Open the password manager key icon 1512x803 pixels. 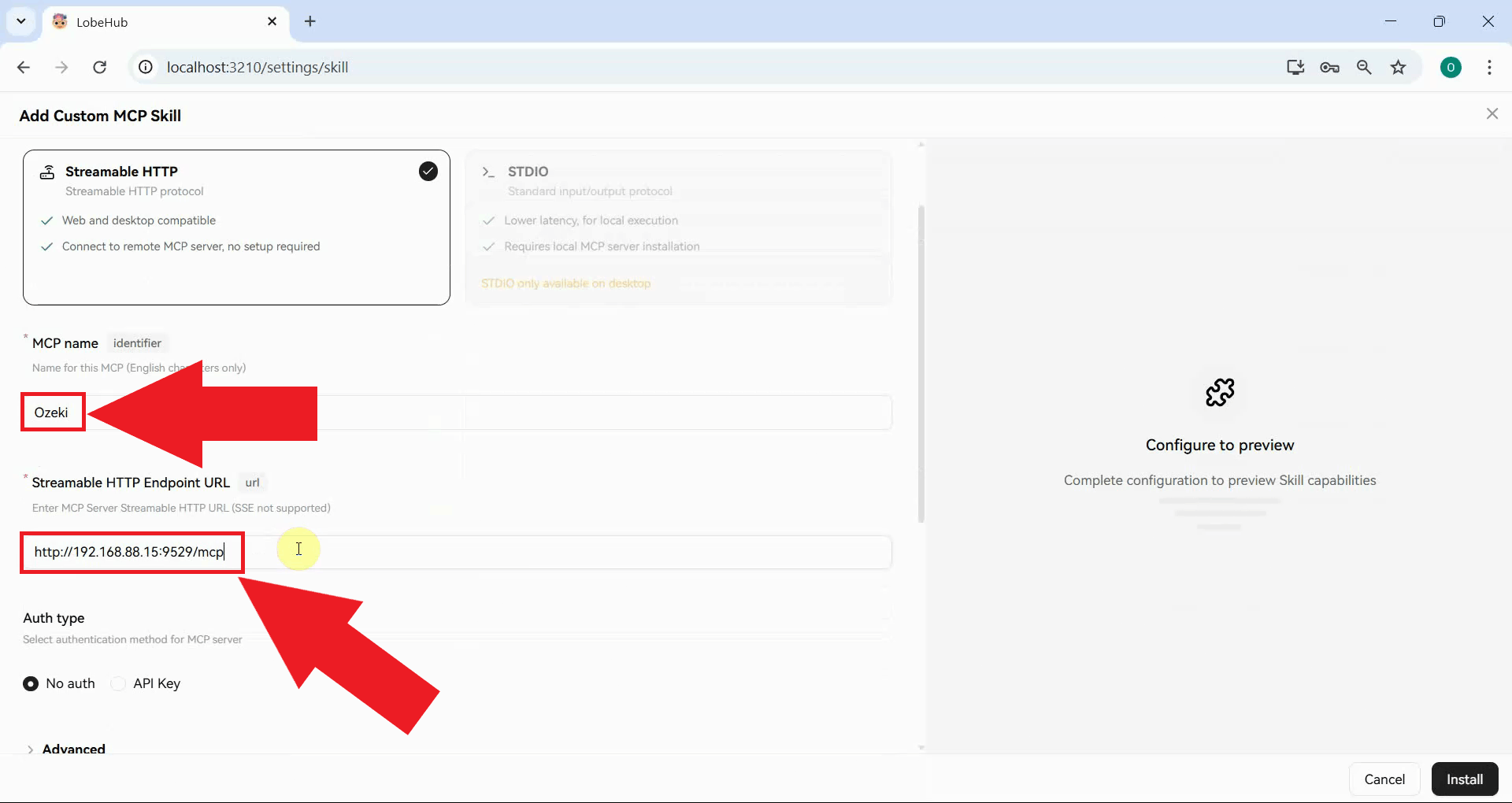pos(1330,68)
